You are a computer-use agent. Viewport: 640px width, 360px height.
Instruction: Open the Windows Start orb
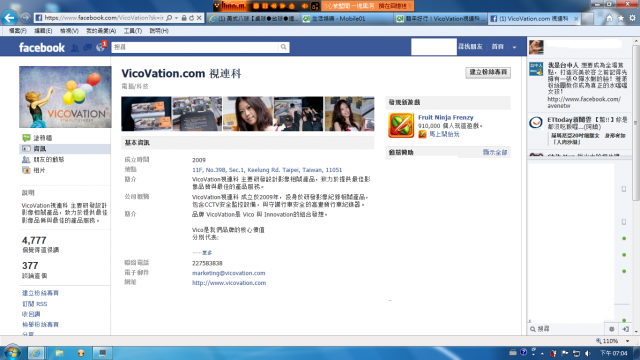[12, 353]
